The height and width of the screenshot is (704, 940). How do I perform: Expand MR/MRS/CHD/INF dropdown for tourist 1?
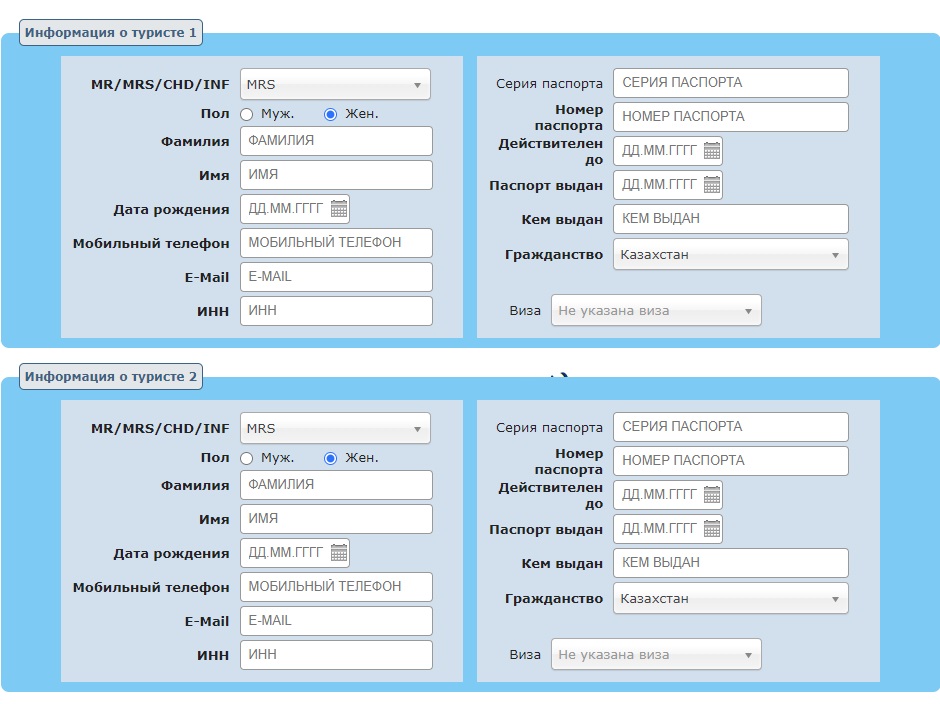[335, 85]
